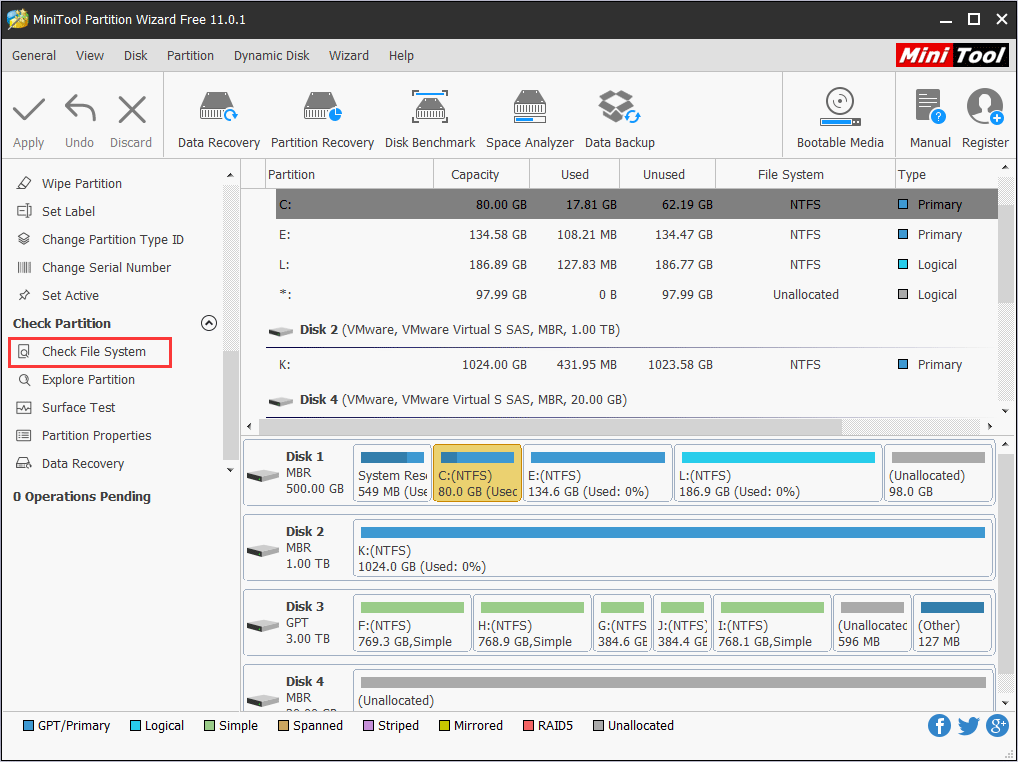
Task: Open the Disk menu
Action: (x=136, y=56)
